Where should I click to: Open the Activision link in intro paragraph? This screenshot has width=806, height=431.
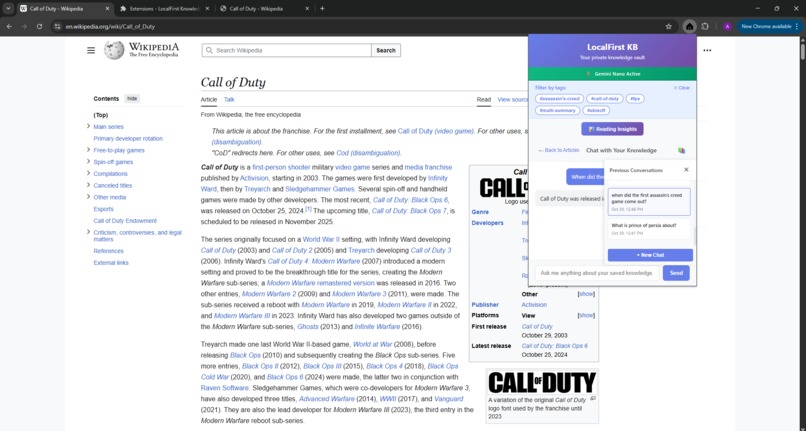coord(254,178)
